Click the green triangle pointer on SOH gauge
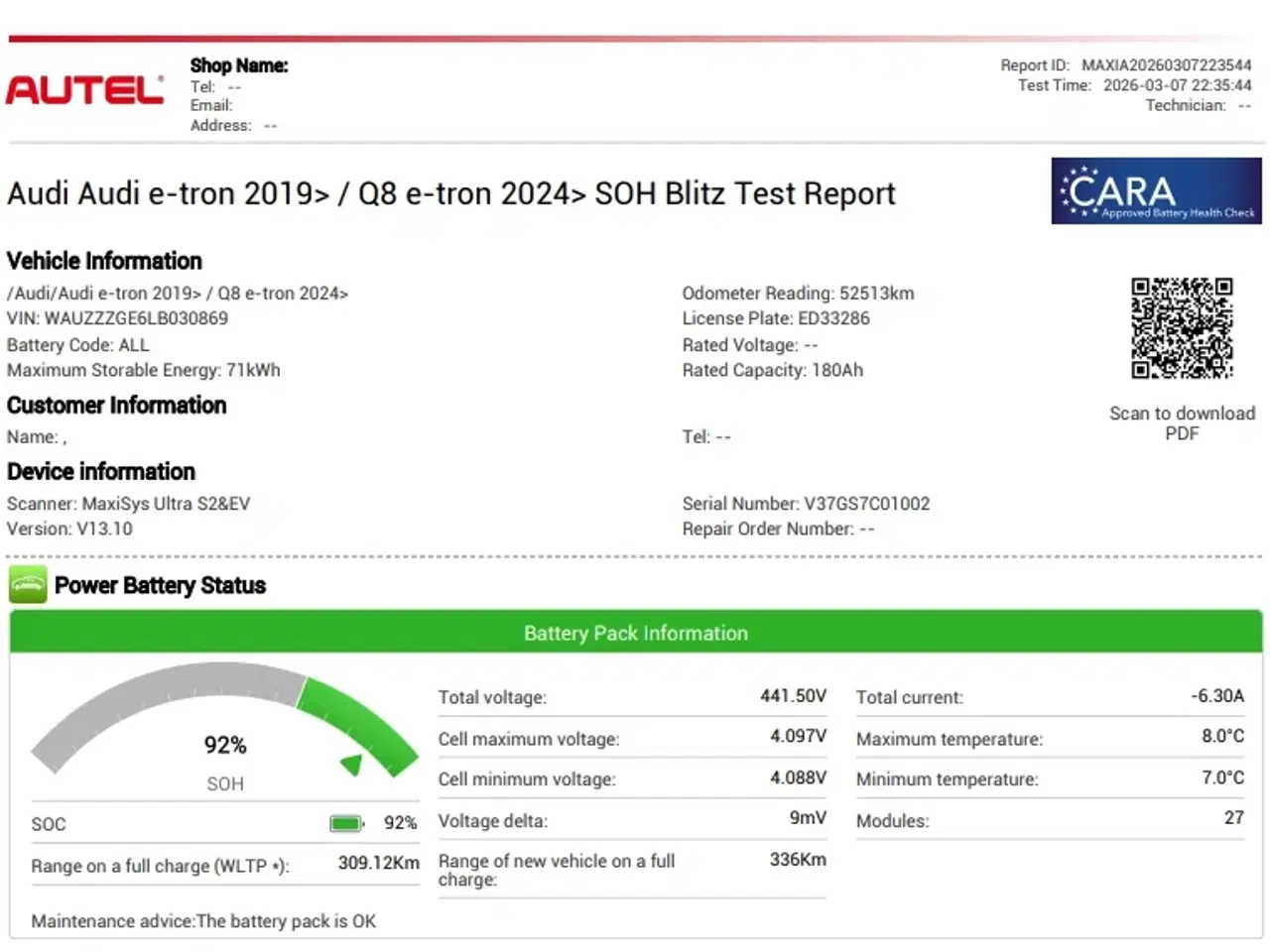Screen dimensions: 1270x952 tap(351, 764)
